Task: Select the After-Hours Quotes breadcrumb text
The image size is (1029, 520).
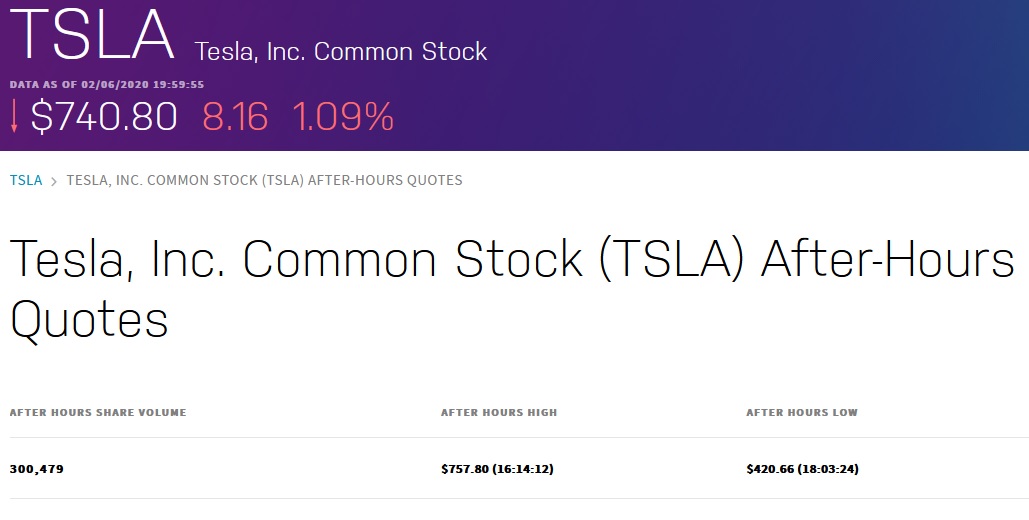Action: tap(264, 181)
